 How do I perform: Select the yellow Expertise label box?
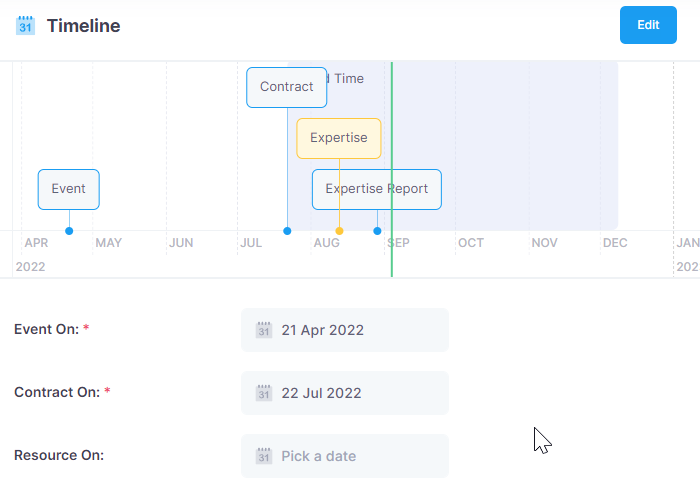point(339,138)
